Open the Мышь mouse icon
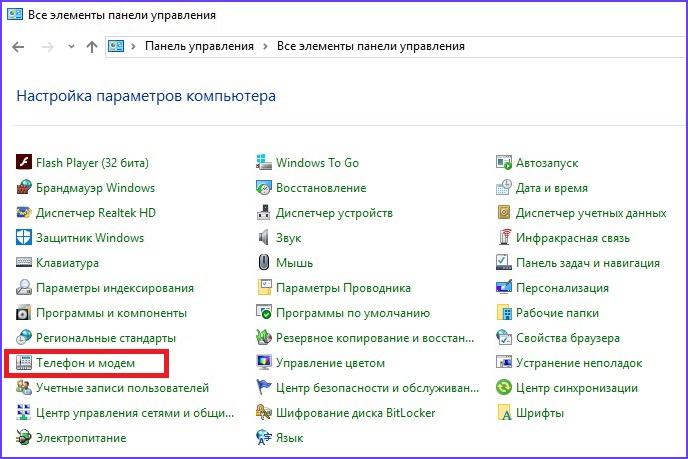Image resolution: width=688 pixels, height=459 pixels. click(x=264, y=262)
